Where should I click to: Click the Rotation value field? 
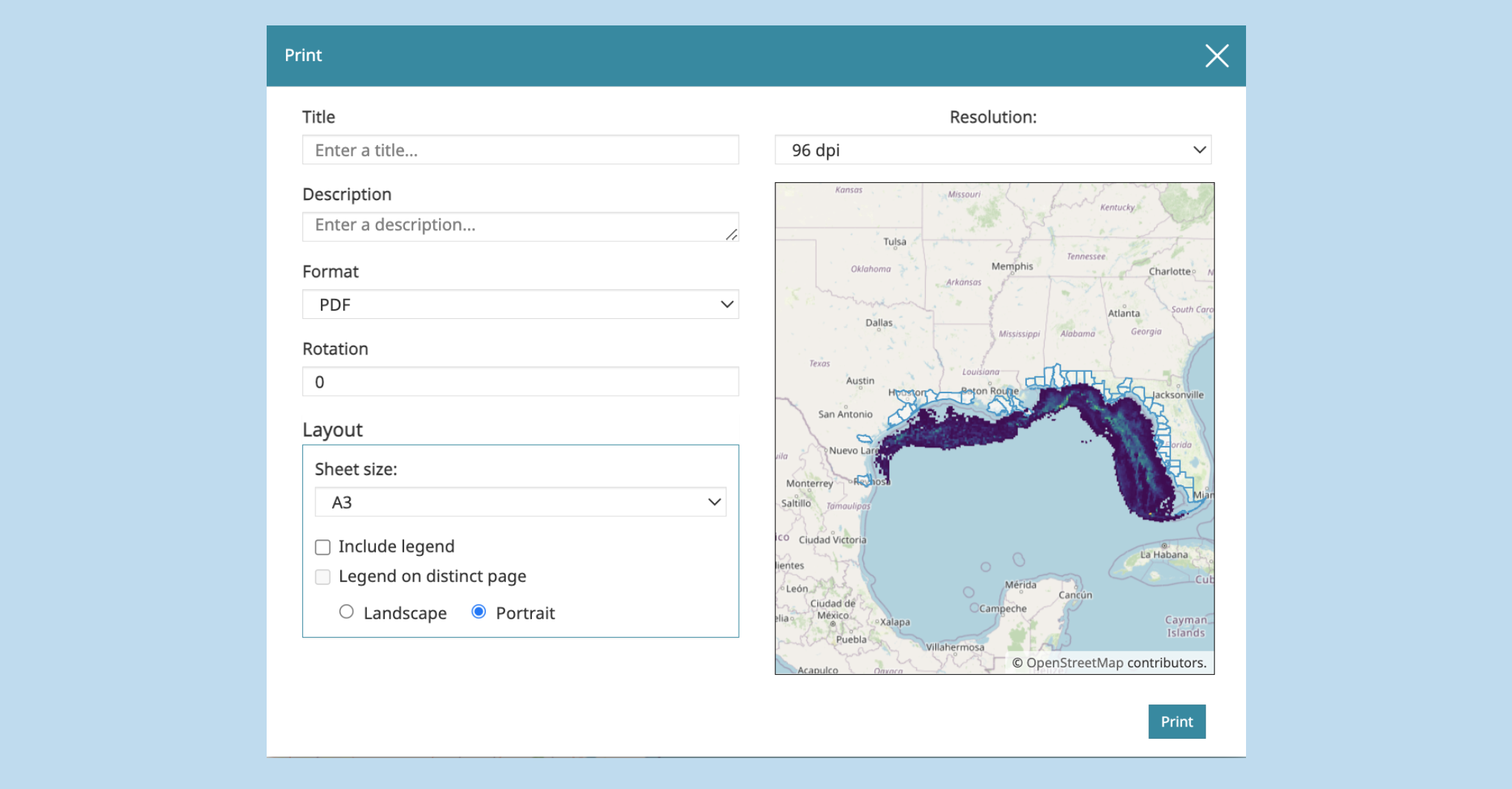click(x=520, y=381)
